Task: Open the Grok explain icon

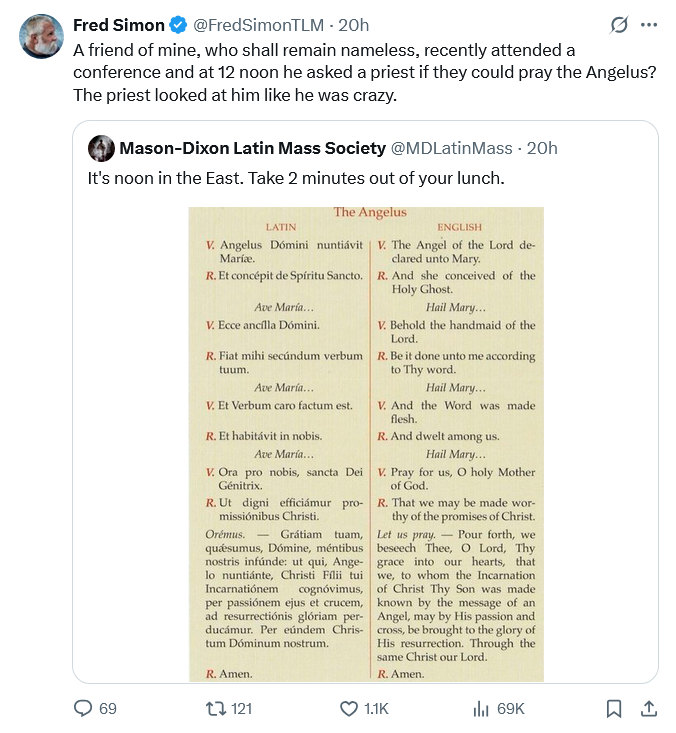Action: [618, 25]
